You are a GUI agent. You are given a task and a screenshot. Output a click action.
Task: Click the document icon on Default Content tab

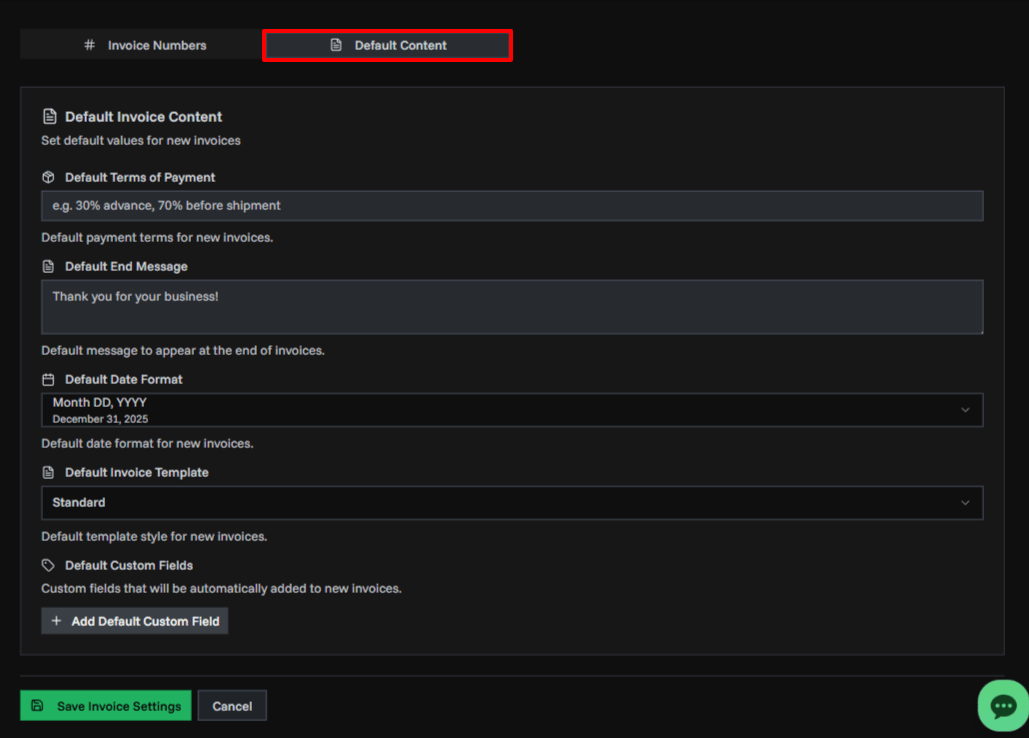(x=336, y=45)
